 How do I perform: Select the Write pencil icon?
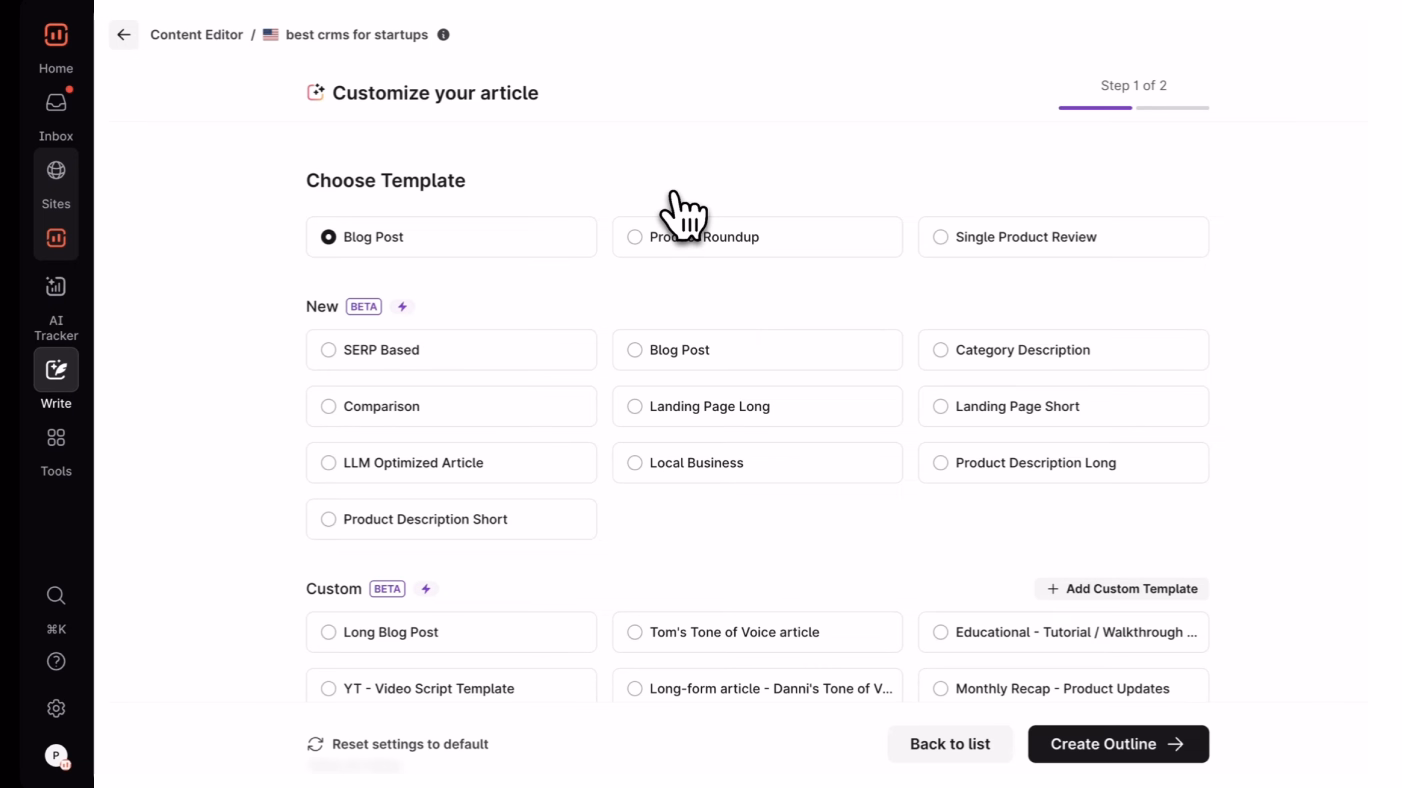(x=56, y=370)
